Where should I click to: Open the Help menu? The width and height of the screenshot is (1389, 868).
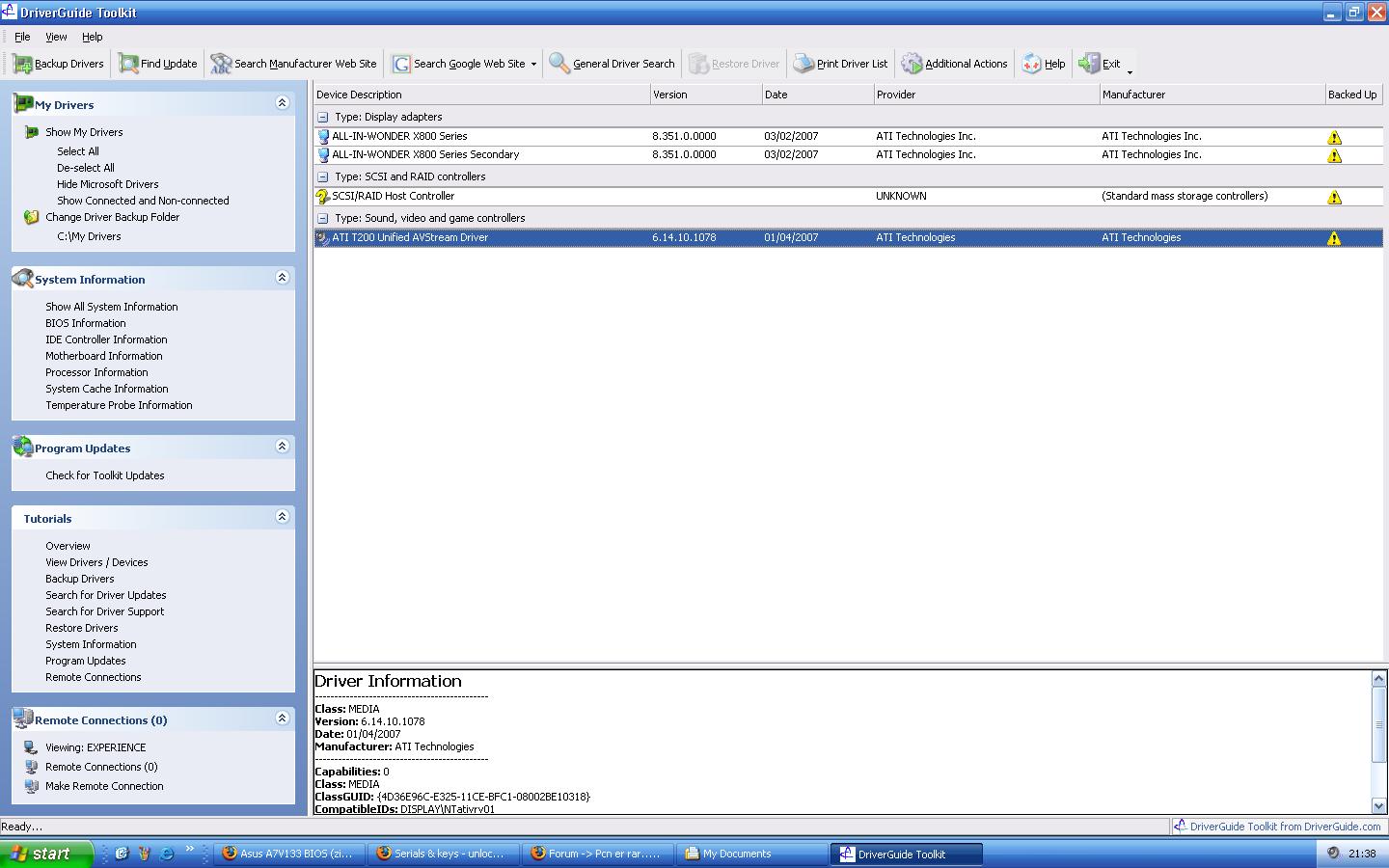point(92,37)
